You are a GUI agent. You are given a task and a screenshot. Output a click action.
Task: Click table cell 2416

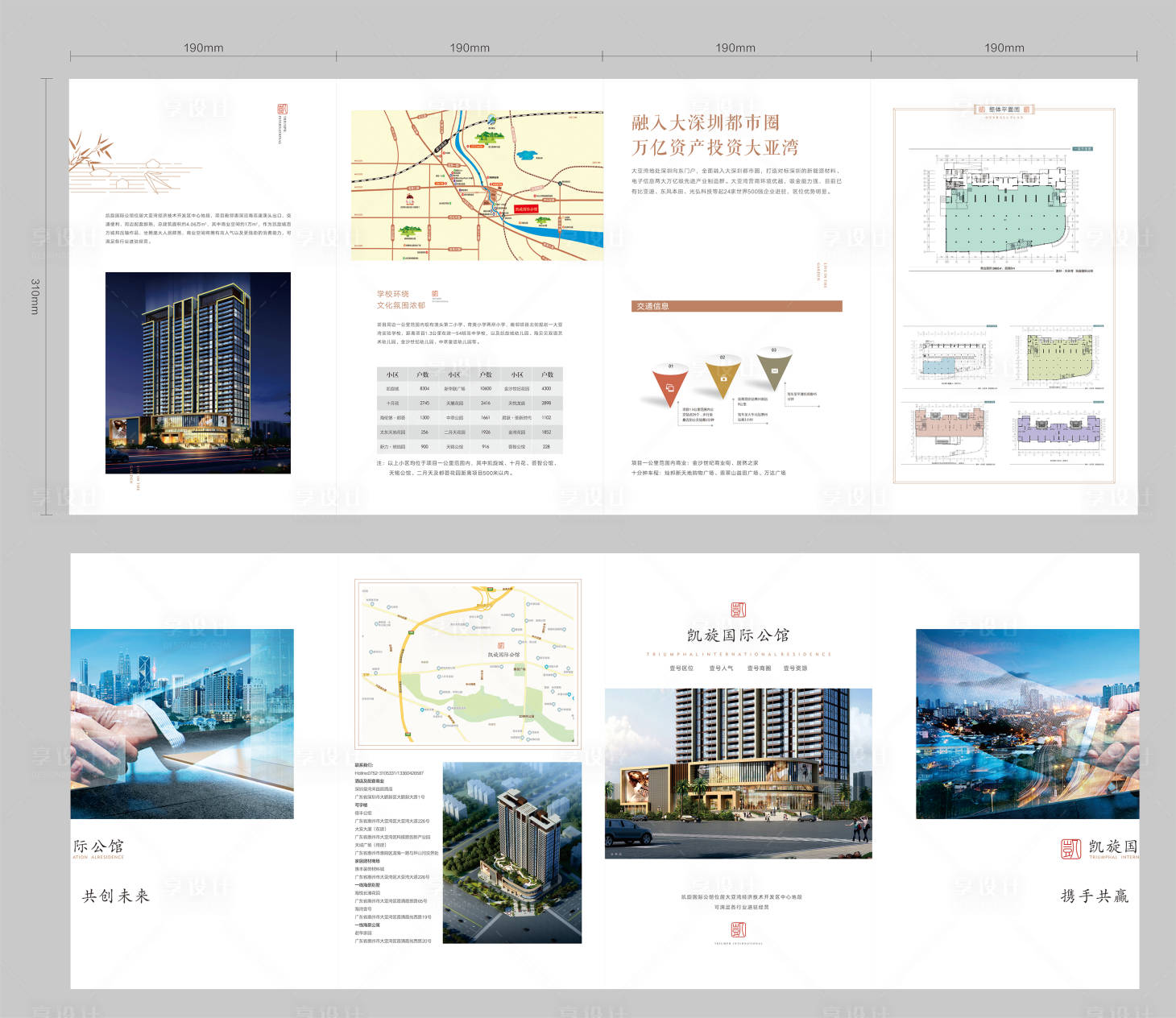[x=486, y=403]
